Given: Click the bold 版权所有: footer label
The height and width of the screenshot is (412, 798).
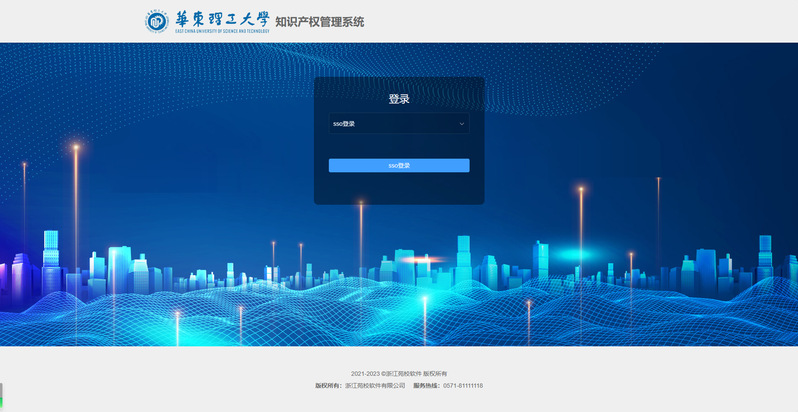Looking at the screenshot, I should pyautogui.click(x=328, y=385).
